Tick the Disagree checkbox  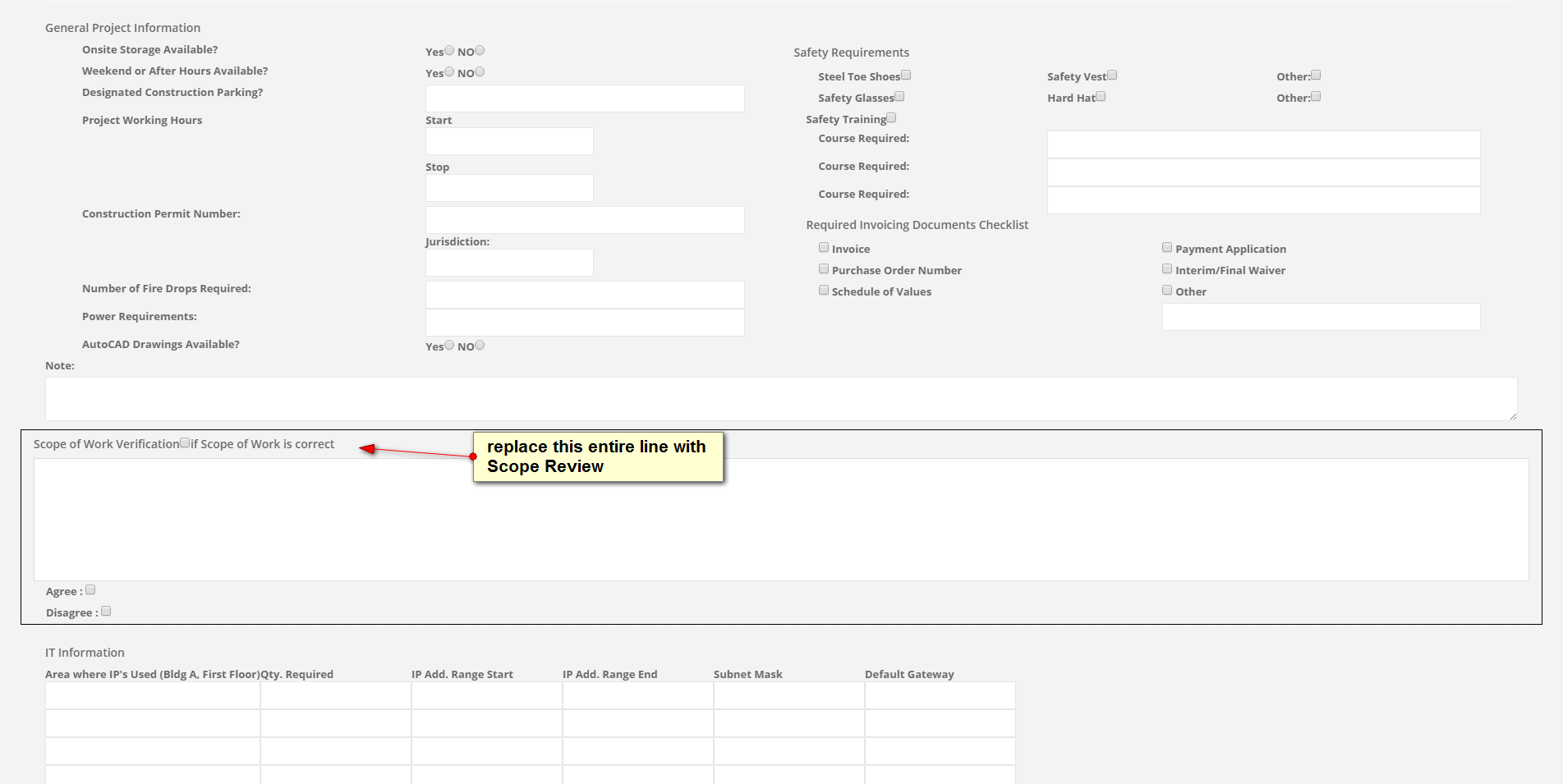point(106,611)
